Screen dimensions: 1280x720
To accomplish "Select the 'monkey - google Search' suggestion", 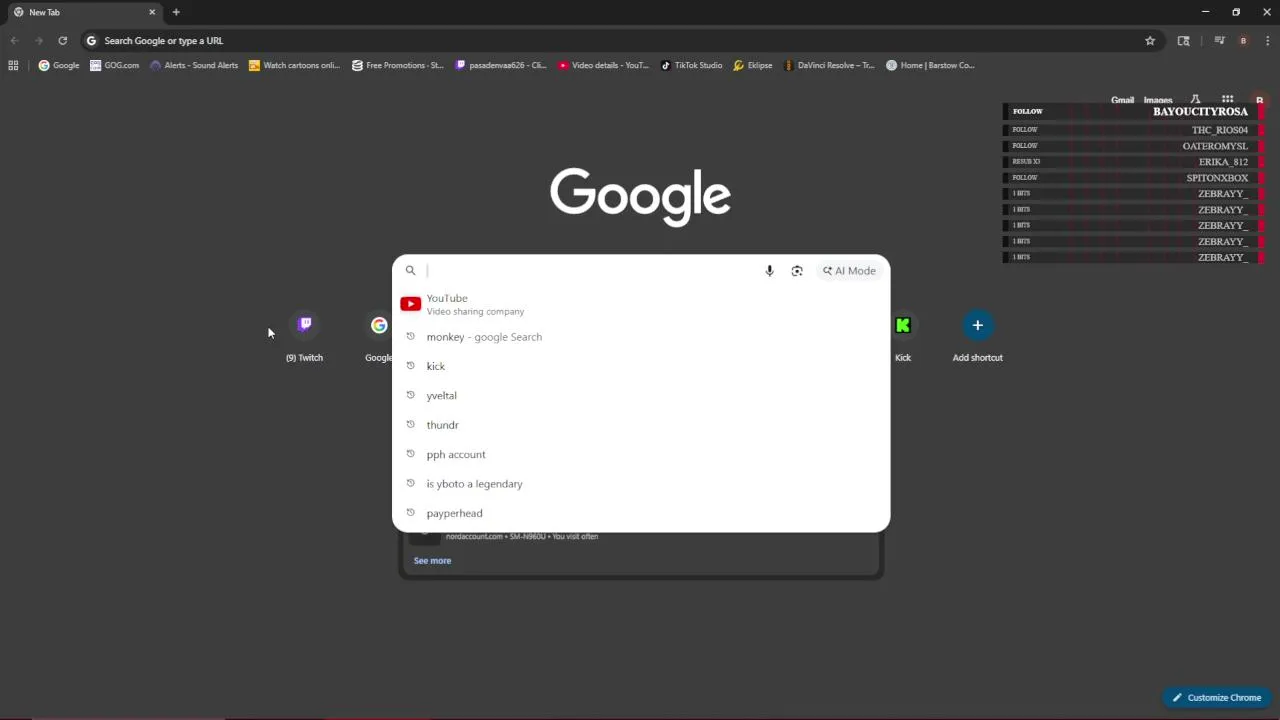I will [x=640, y=337].
